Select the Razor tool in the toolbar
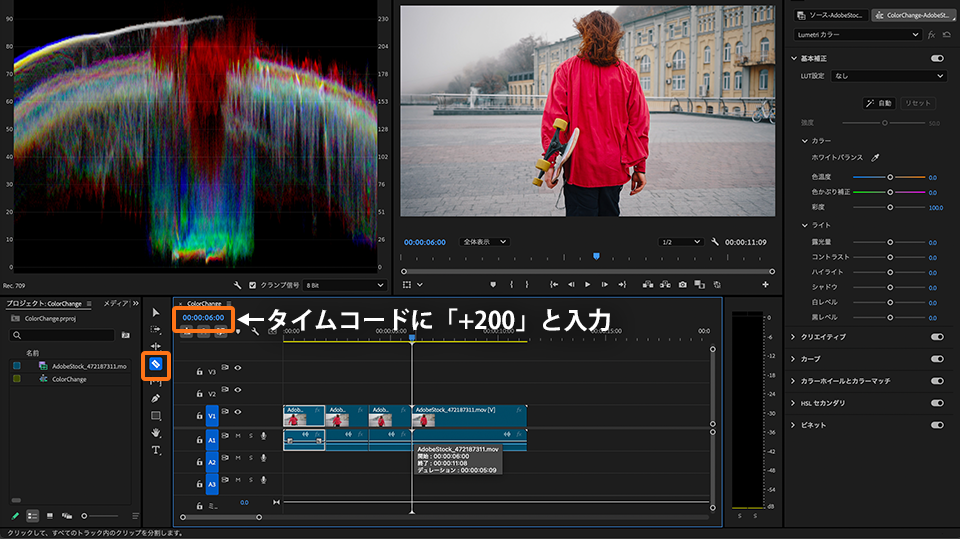This screenshot has height=540, width=960. point(156,365)
